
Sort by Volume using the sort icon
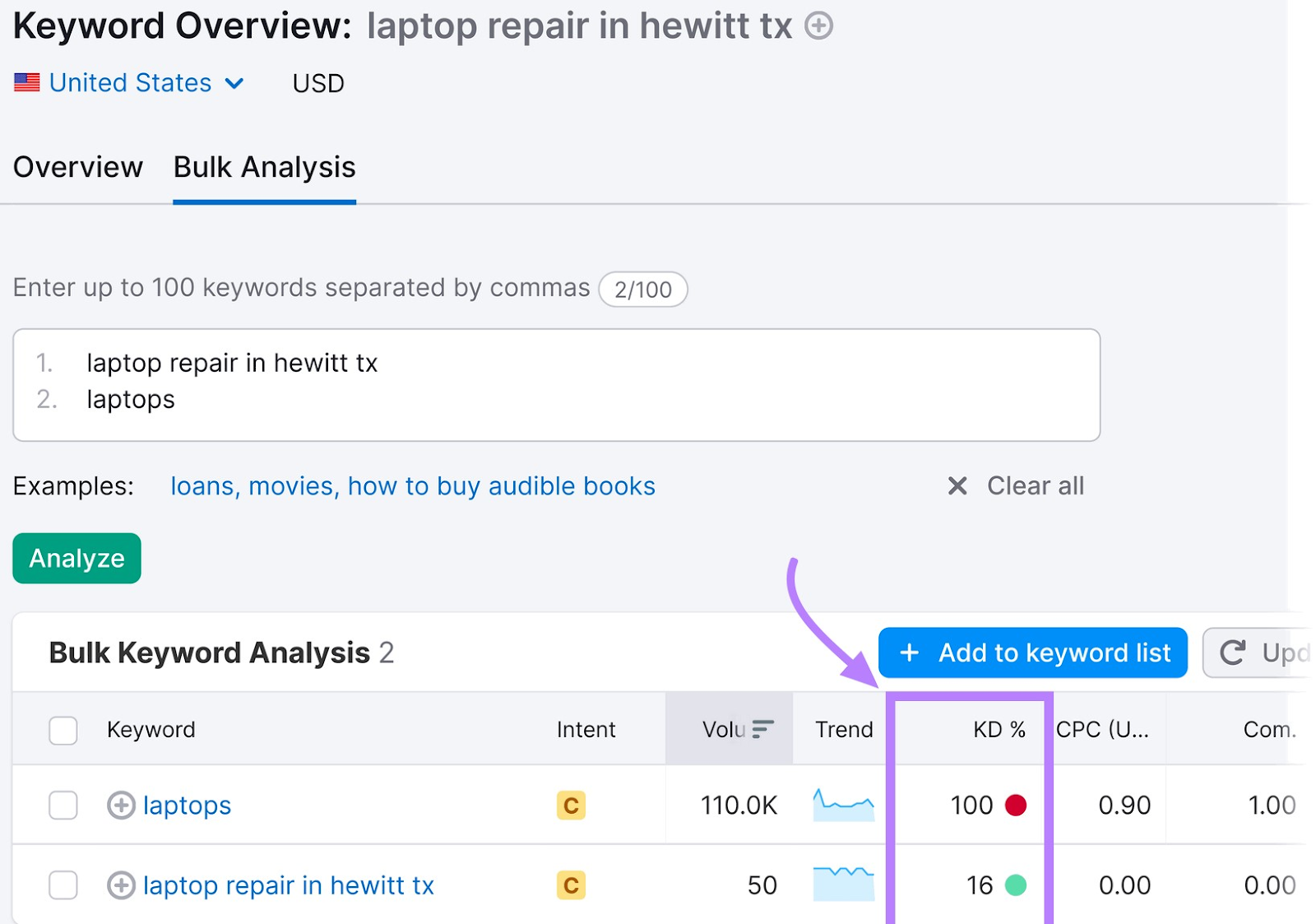click(762, 728)
